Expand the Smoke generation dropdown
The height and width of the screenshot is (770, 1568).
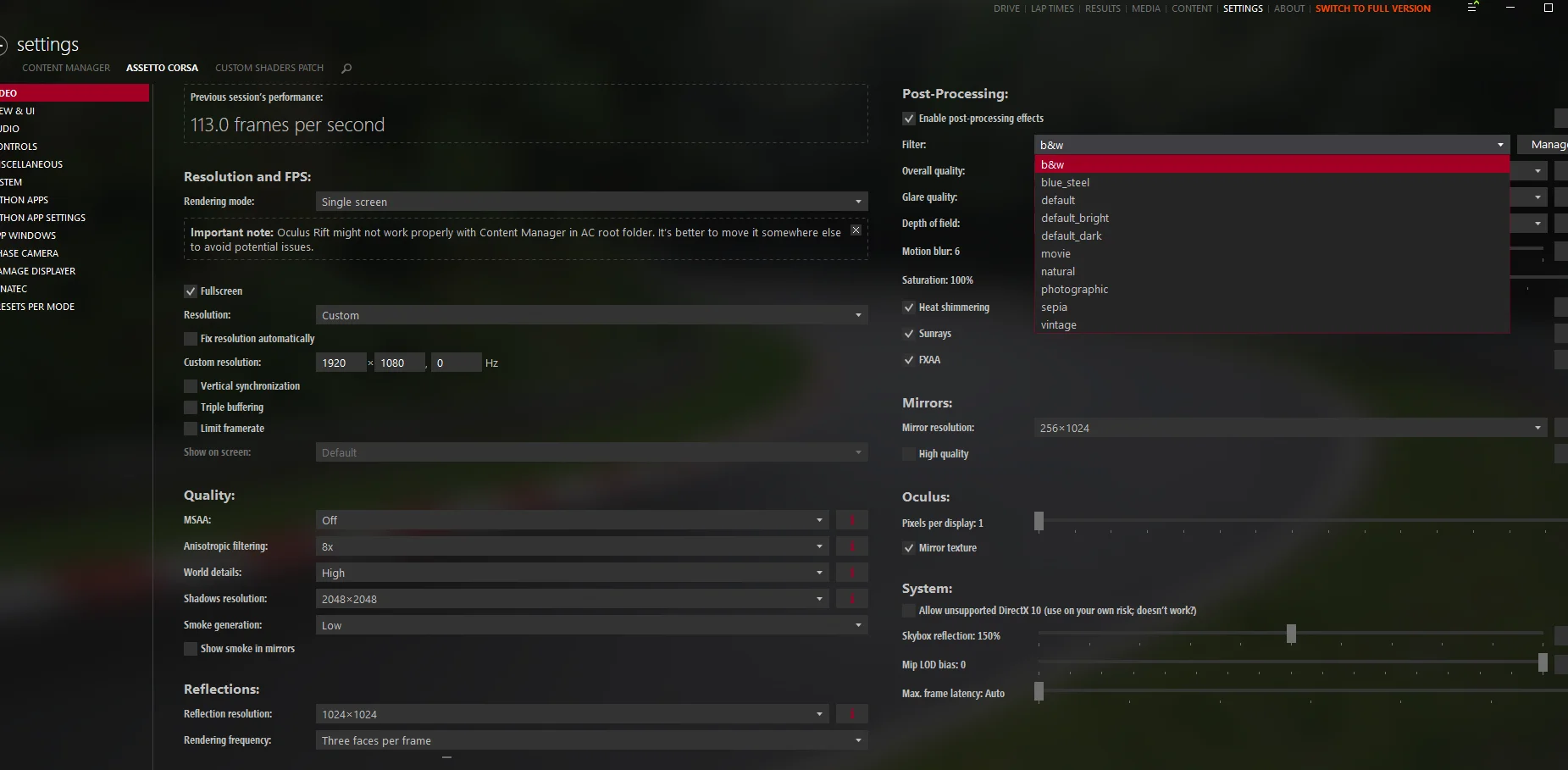[x=591, y=625]
